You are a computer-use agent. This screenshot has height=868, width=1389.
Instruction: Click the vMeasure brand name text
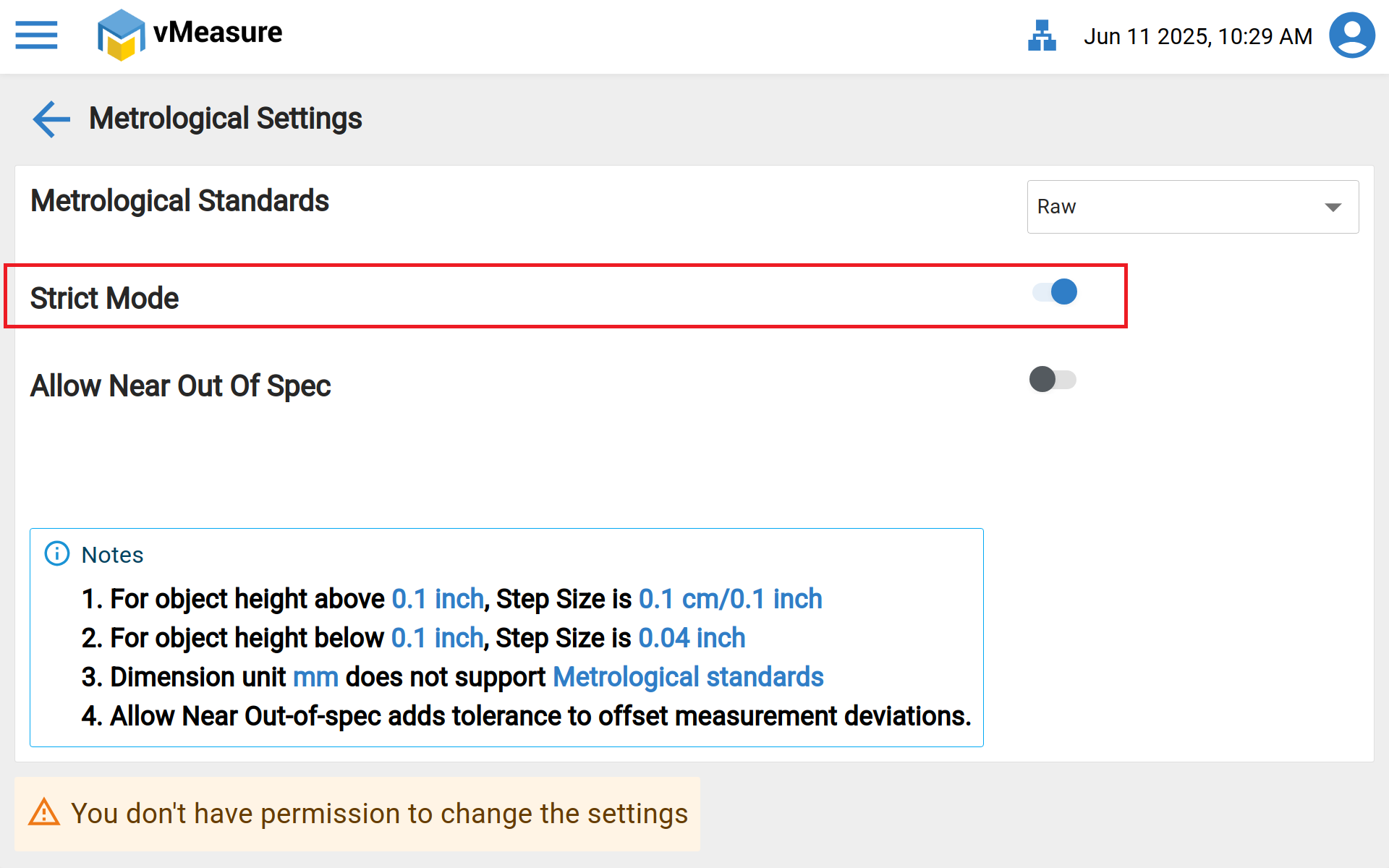point(218,33)
